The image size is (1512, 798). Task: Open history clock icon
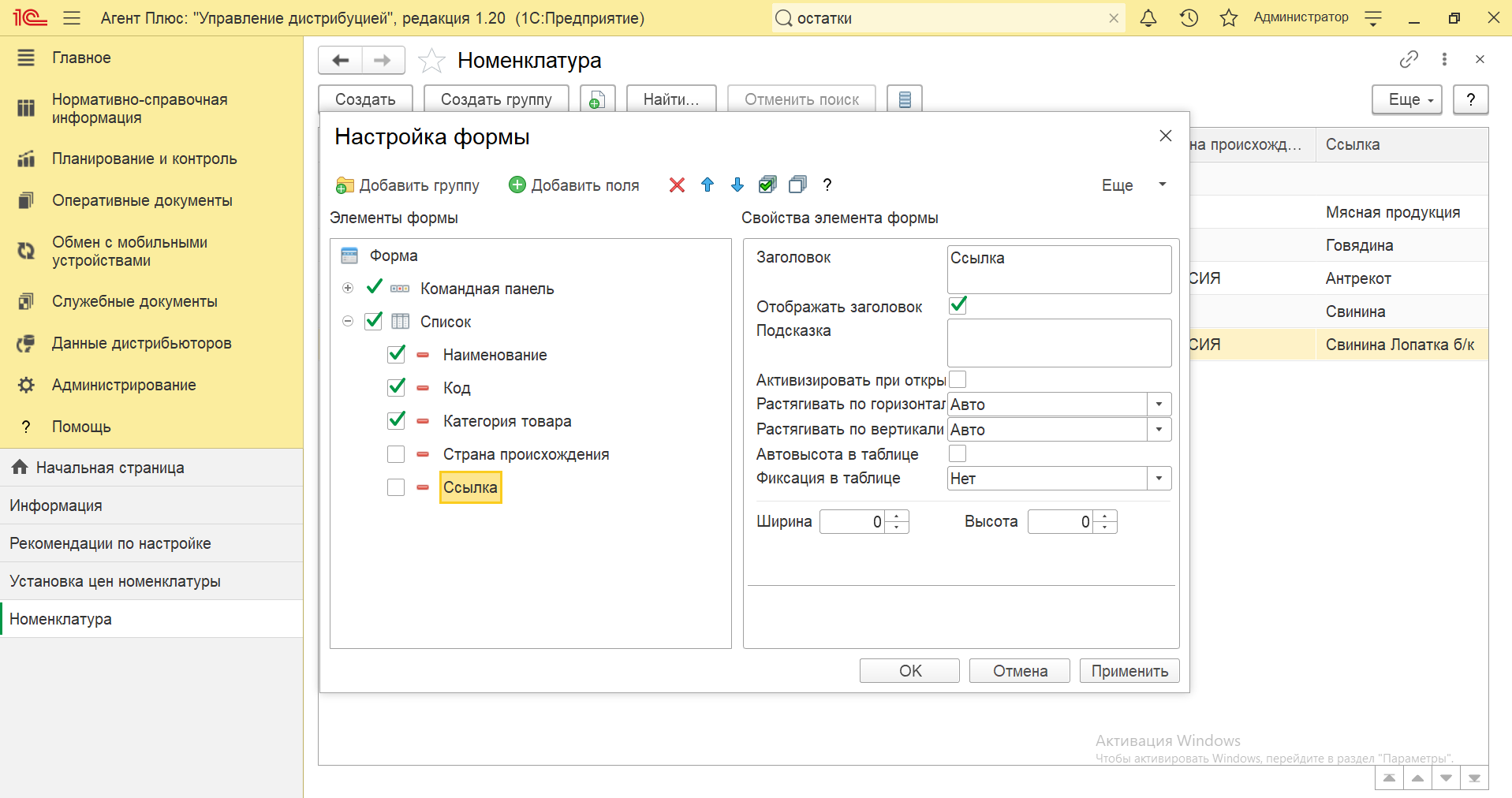pos(1189,17)
